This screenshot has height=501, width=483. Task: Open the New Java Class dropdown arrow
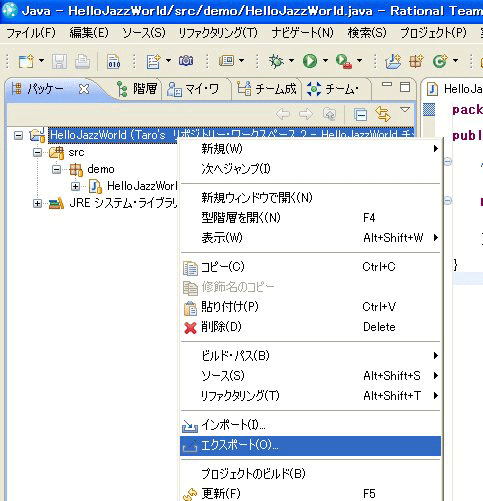[x=455, y=61]
